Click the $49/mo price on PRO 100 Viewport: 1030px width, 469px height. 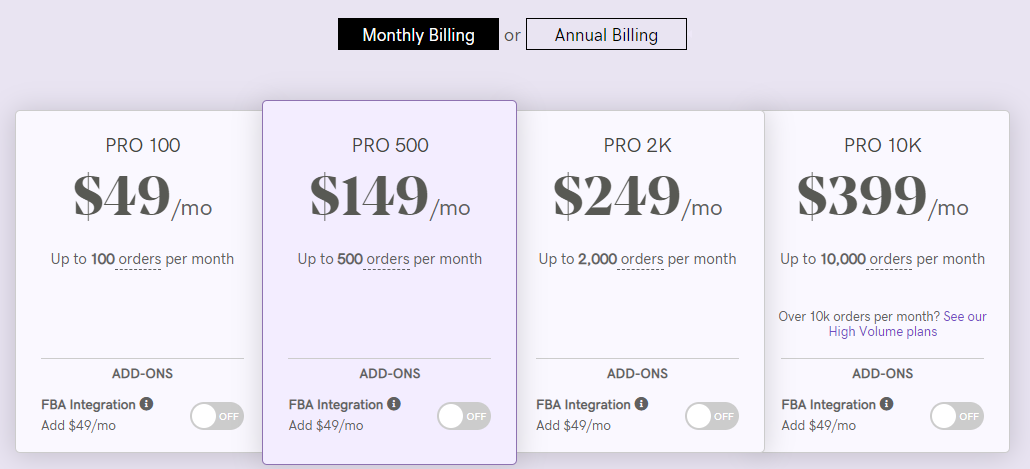coord(142,197)
